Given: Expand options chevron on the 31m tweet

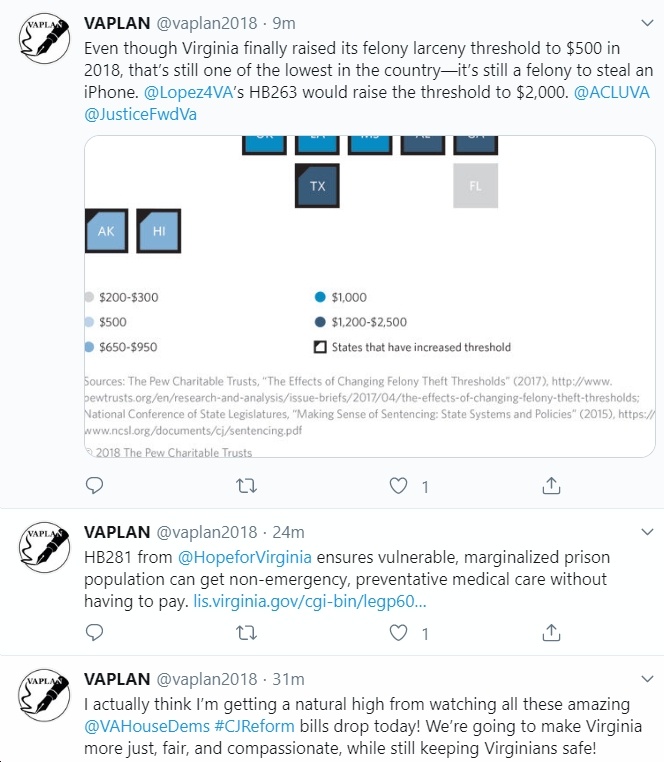Looking at the screenshot, I should pos(647,679).
